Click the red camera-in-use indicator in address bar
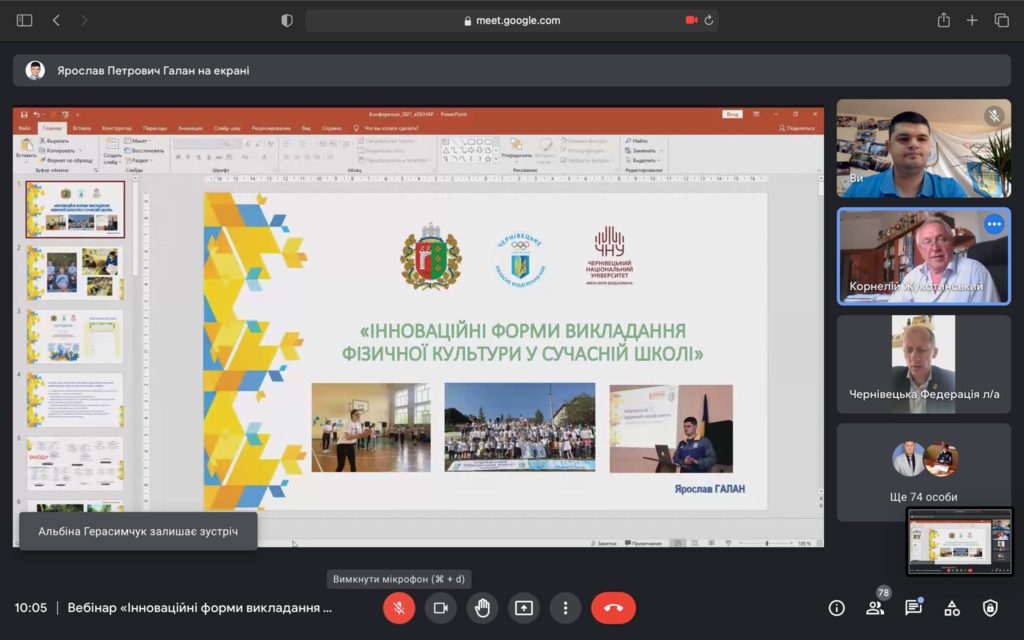Viewport: 1024px width, 640px height. (x=691, y=20)
